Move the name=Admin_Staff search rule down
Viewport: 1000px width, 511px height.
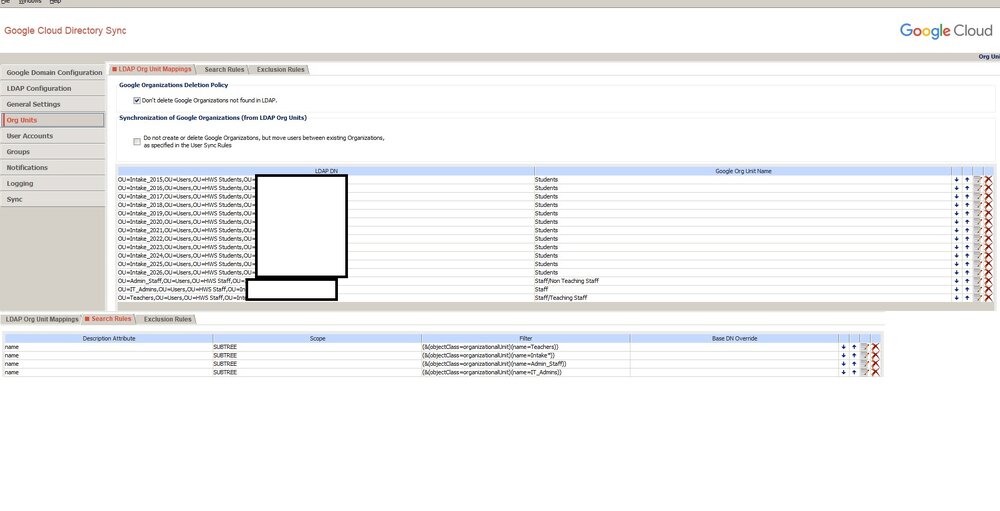(x=843, y=364)
